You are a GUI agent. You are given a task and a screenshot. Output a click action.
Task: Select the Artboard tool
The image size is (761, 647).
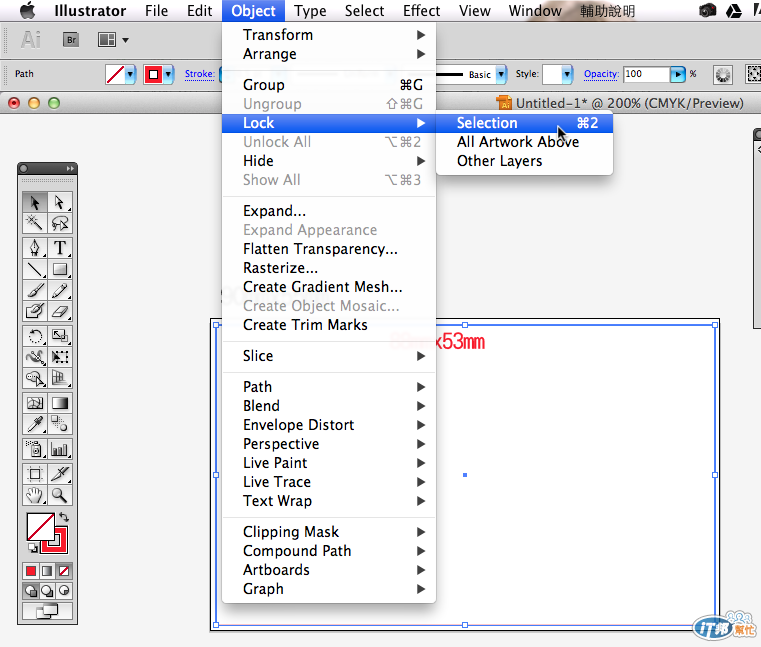tap(35, 474)
